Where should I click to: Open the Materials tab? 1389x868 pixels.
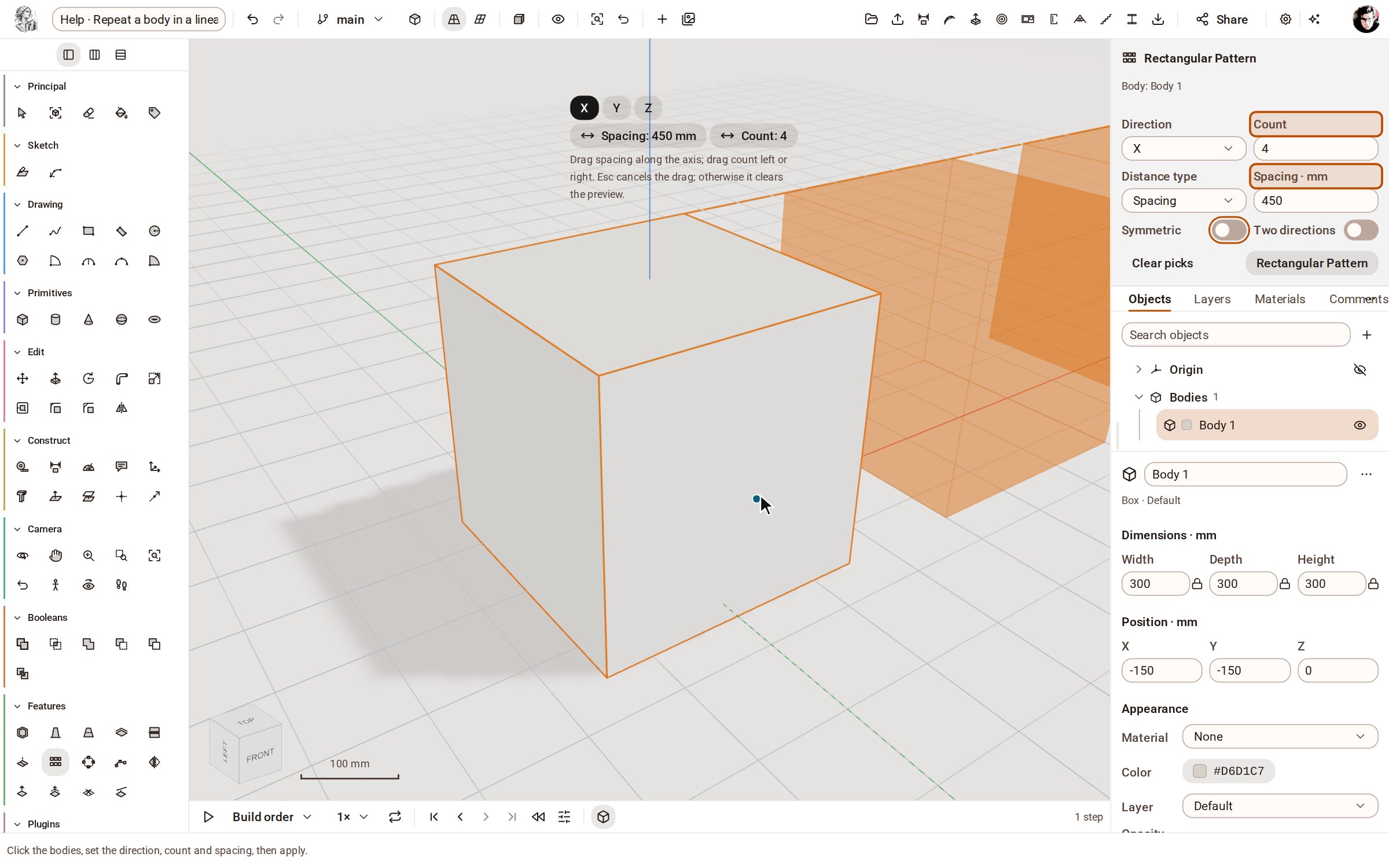1280,299
